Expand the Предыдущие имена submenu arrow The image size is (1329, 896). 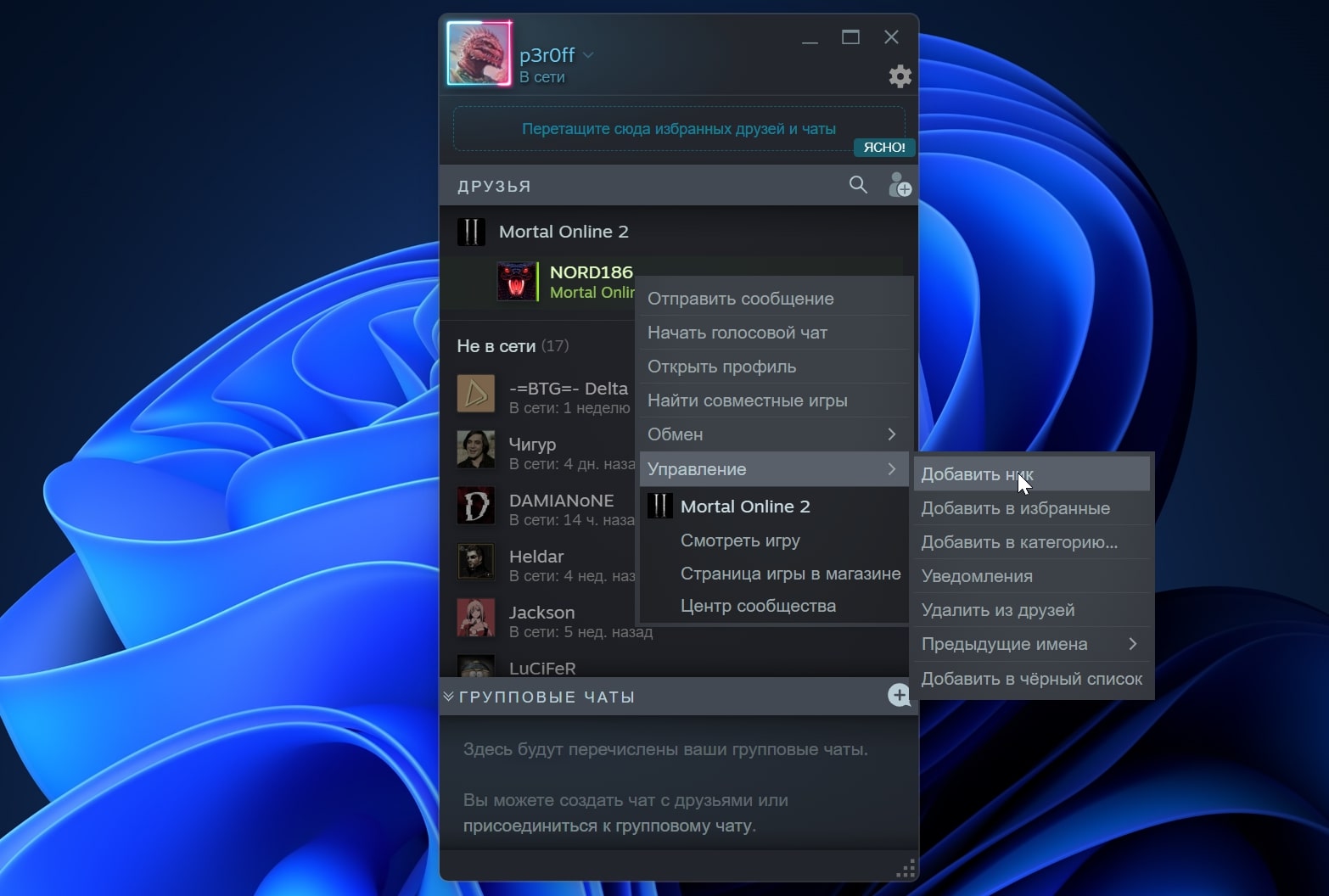[1133, 644]
